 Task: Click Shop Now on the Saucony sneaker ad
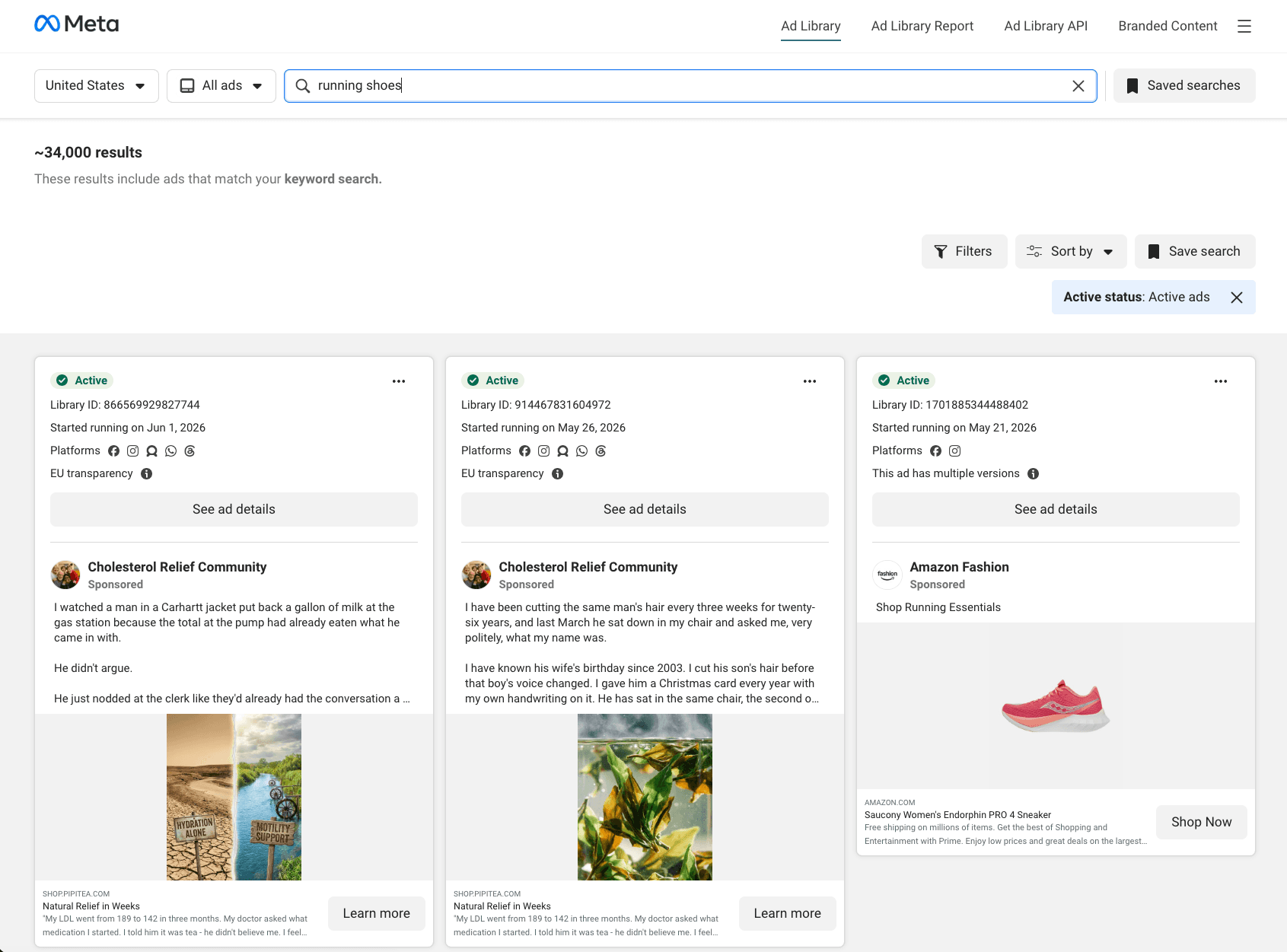(x=1202, y=822)
